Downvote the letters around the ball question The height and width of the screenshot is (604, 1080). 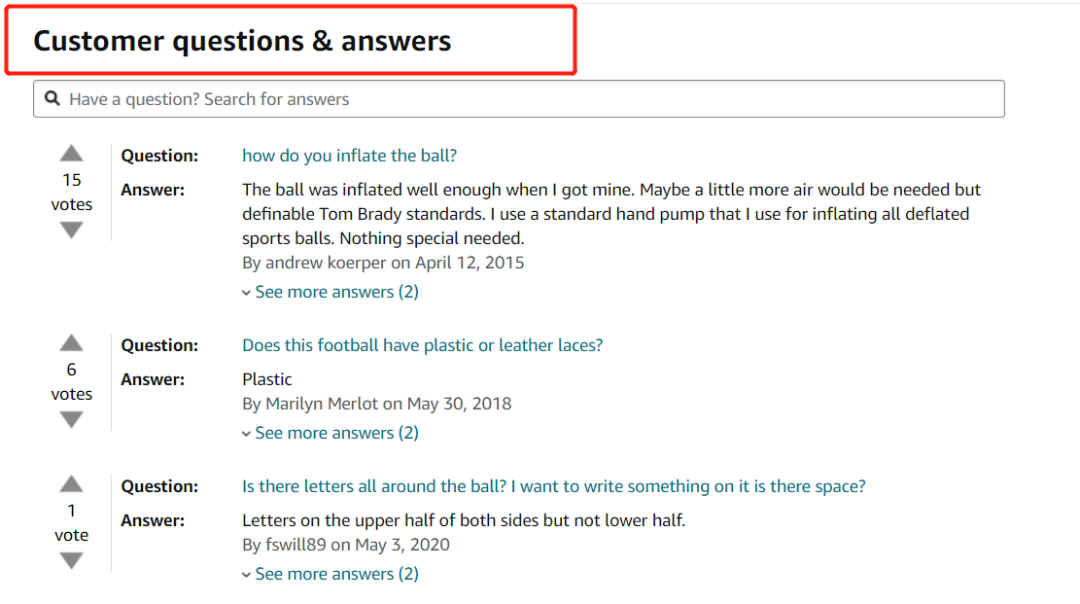71,561
